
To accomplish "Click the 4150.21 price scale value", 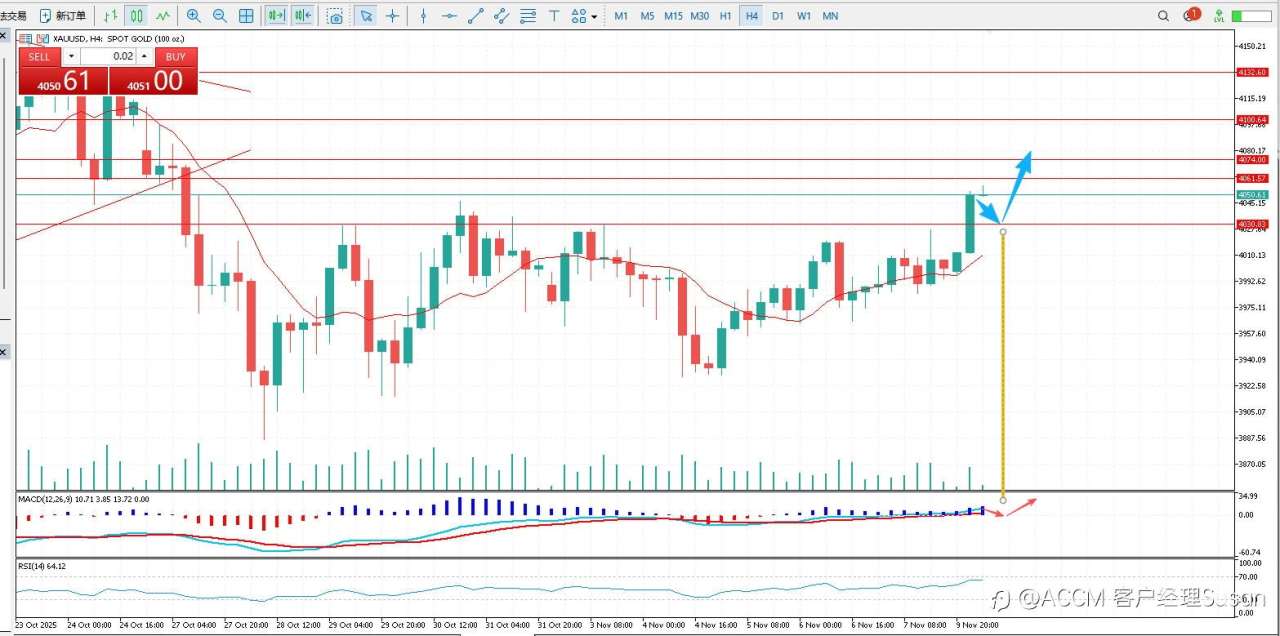I will pos(1253,46).
